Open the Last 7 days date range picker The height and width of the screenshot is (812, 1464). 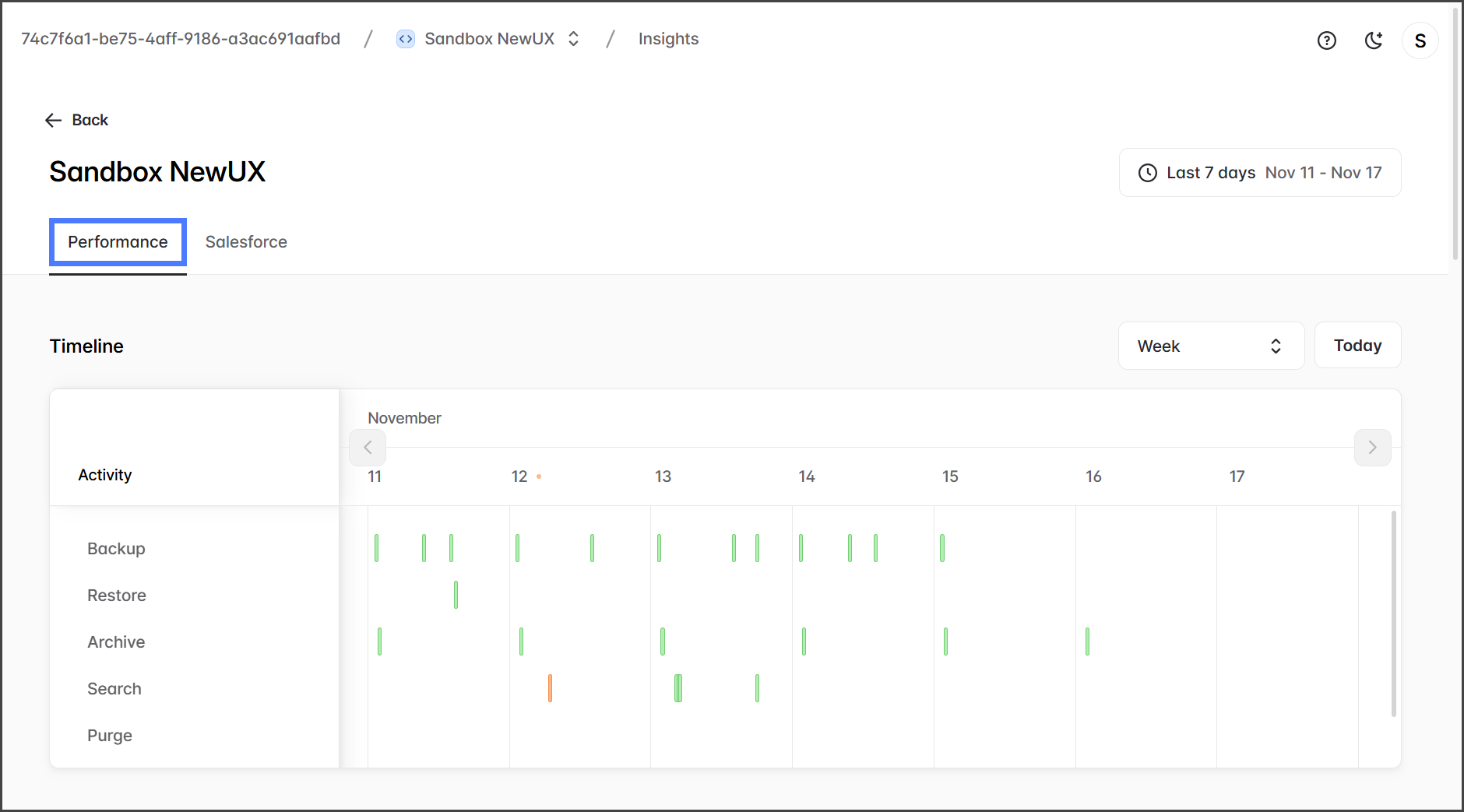coord(1259,173)
